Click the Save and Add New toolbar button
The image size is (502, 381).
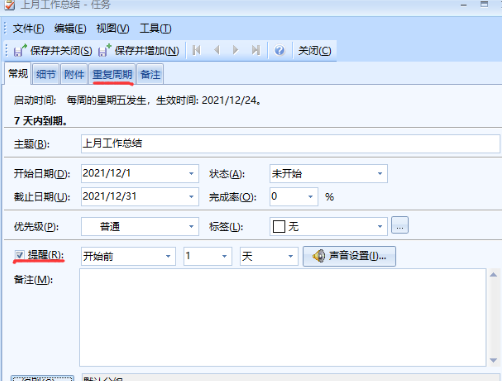pyautogui.click(x=139, y=51)
